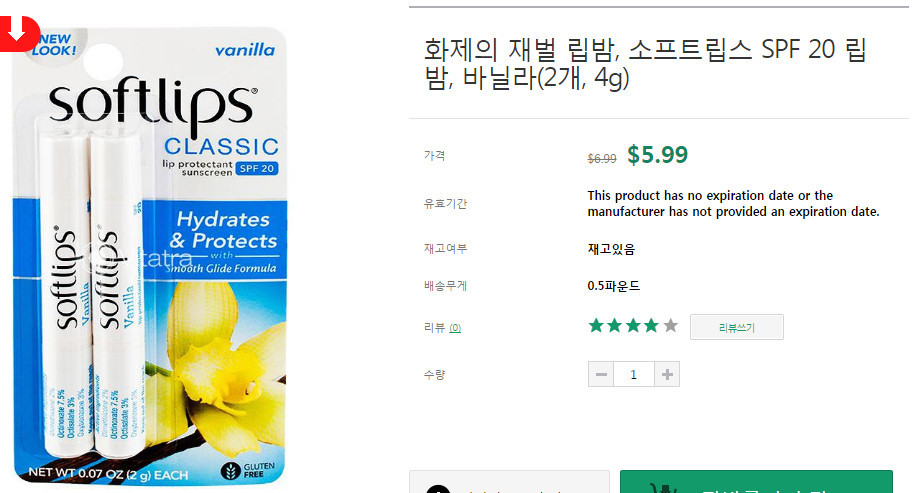916x493 pixels.
Task: Click the crossed-out $6.99 original price
Action: click(602, 158)
